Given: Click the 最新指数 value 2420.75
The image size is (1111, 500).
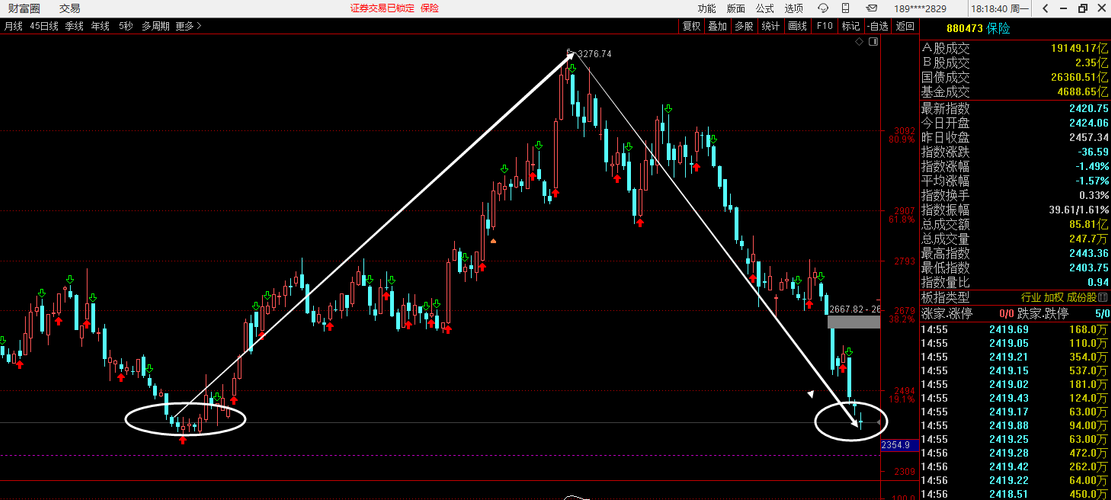Looking at the screenshot, I should coord(1089,108).
